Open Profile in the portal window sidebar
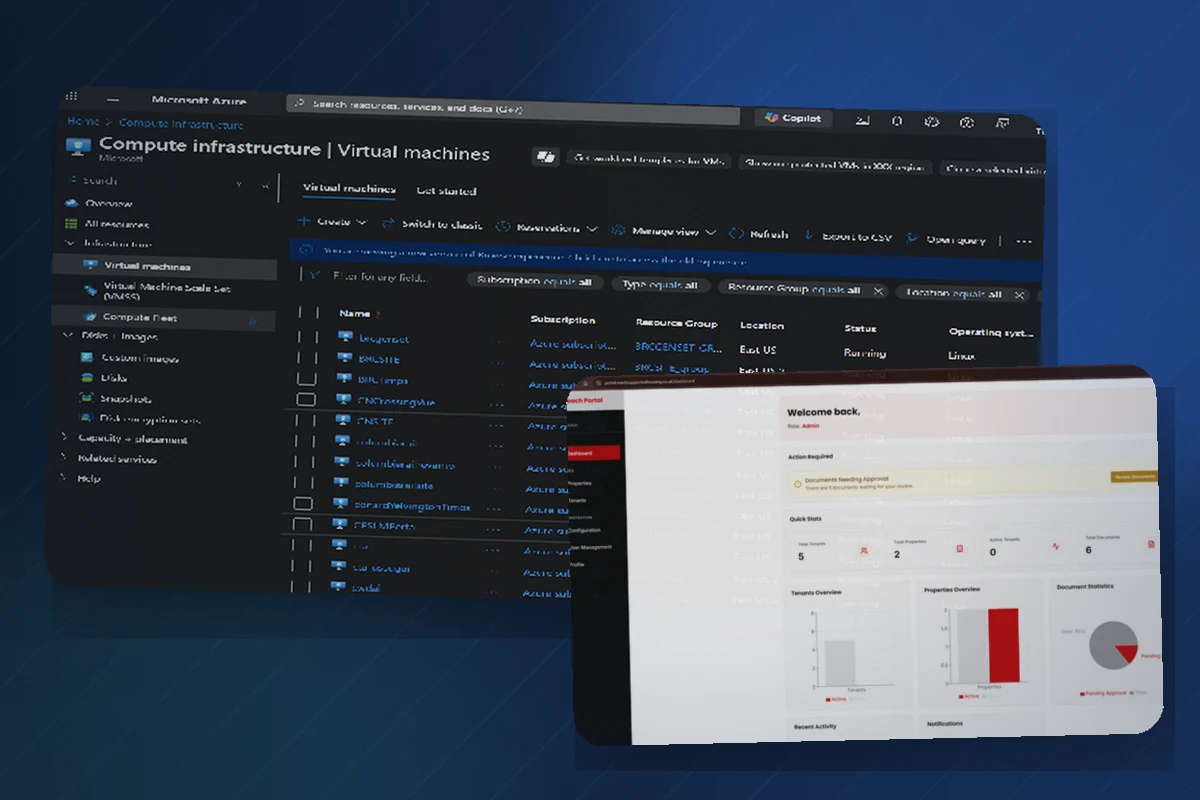1200x800 pixels. [x=577, y=565]
